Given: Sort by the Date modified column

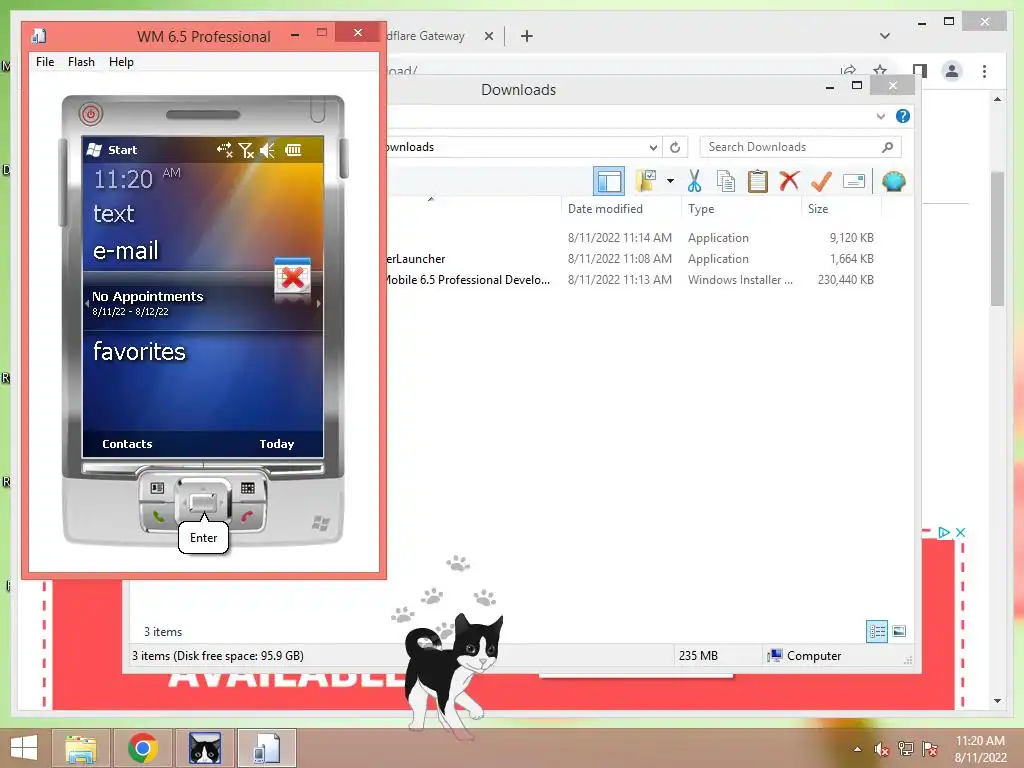Looking at the screenshot, I should [x=605, y=209].
